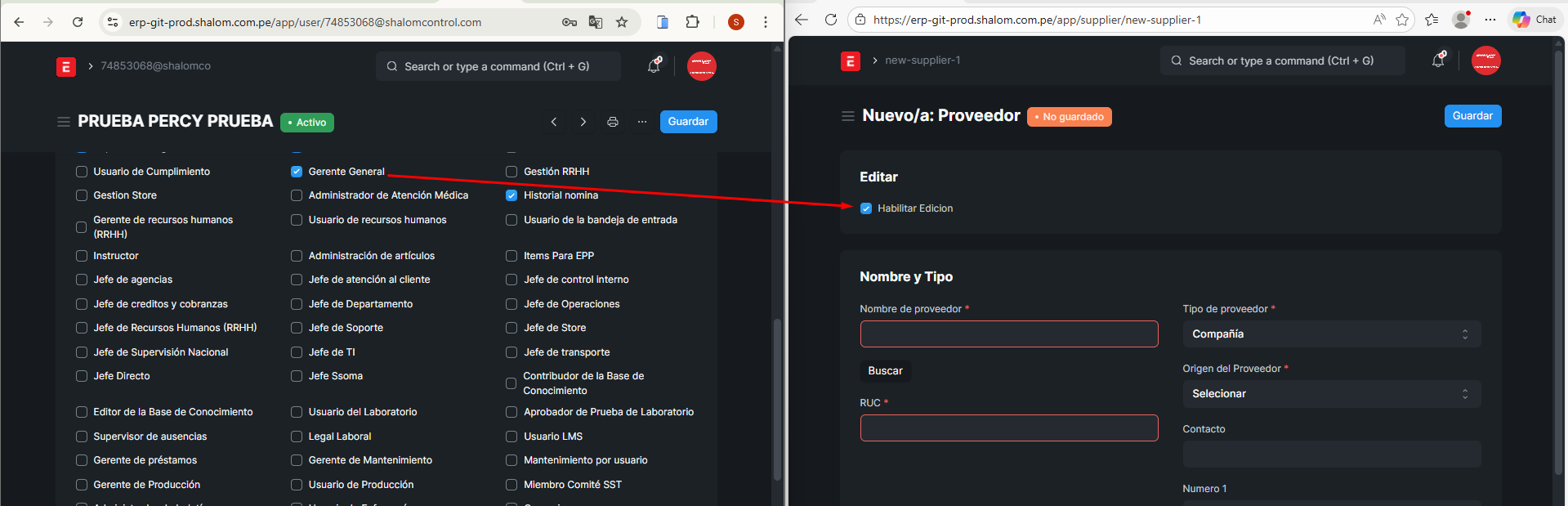Click the RUC input field
The image size is (1568, 506).
(x=1008, y=428)
